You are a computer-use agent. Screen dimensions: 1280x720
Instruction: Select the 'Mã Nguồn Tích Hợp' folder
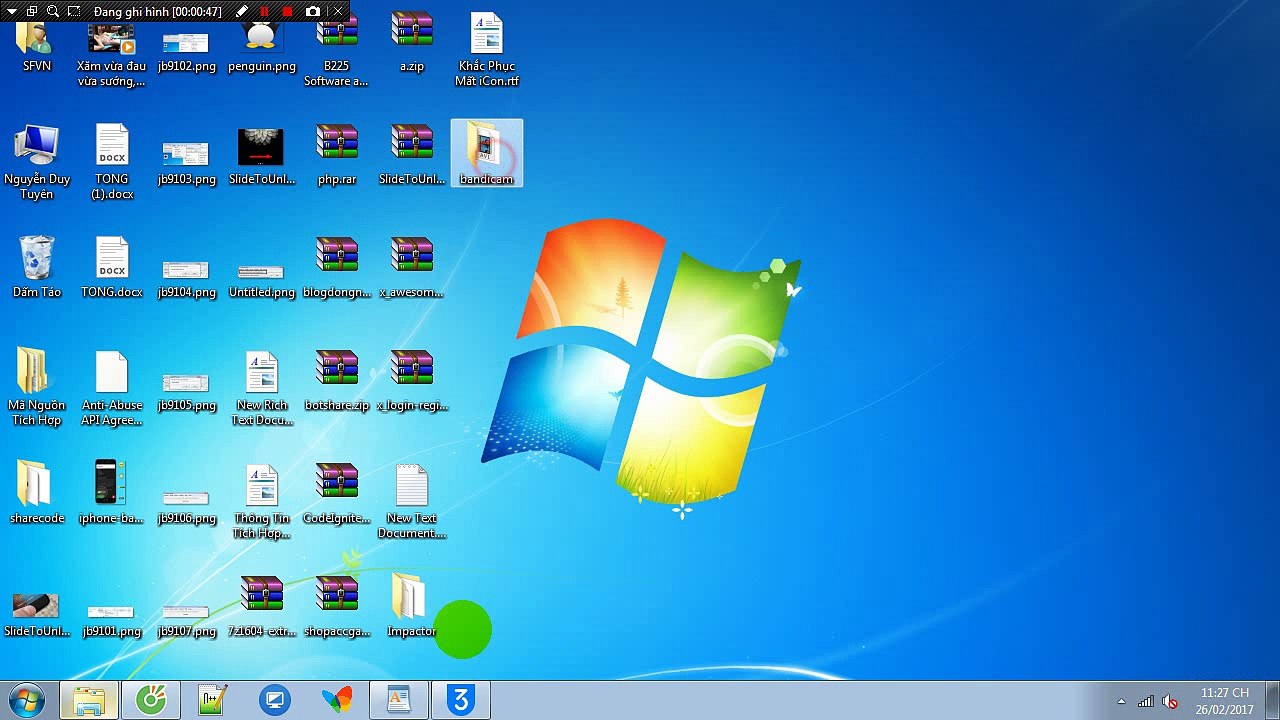coord(37,388)
